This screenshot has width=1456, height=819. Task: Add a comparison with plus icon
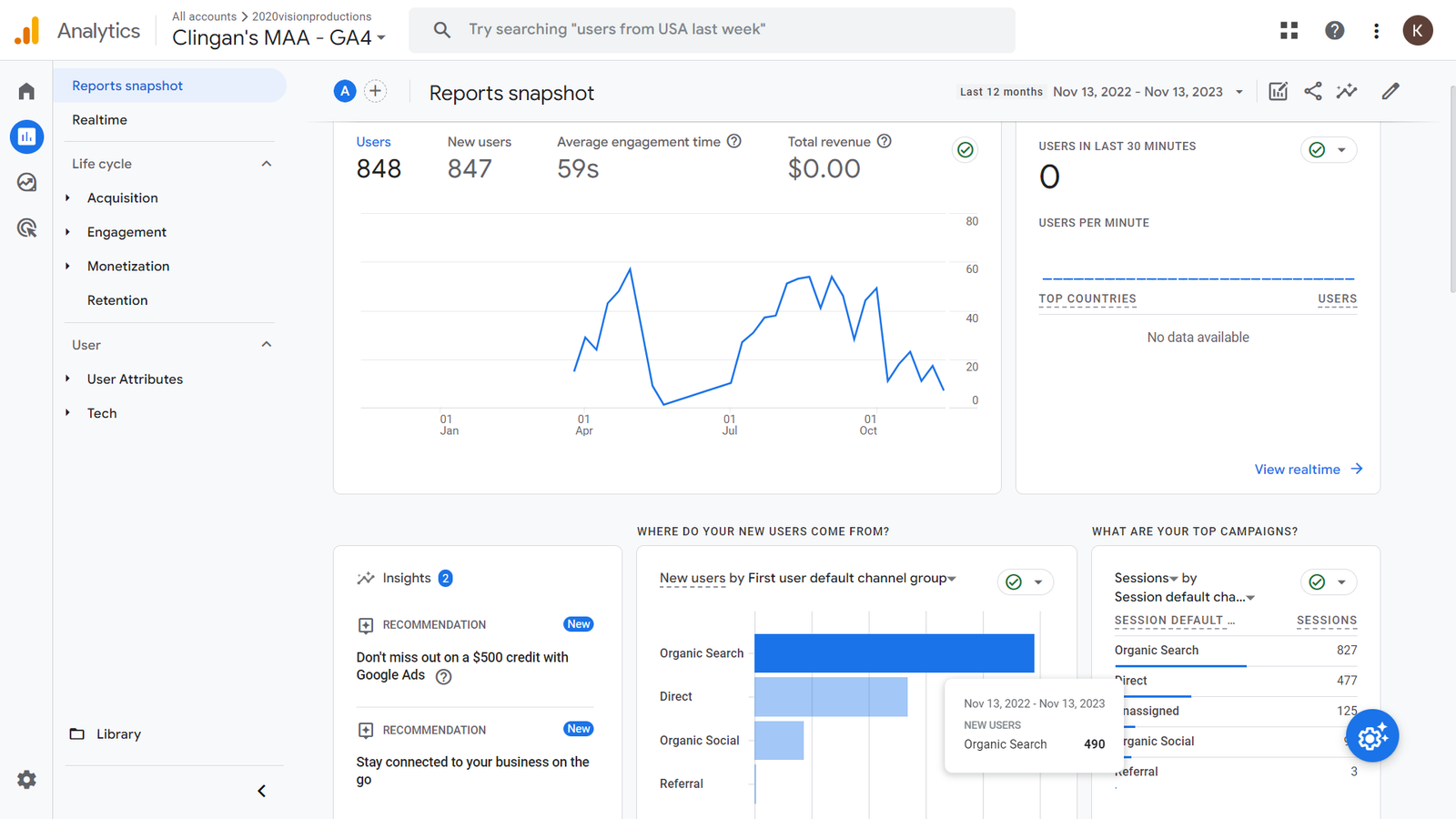tap(375, 91)
